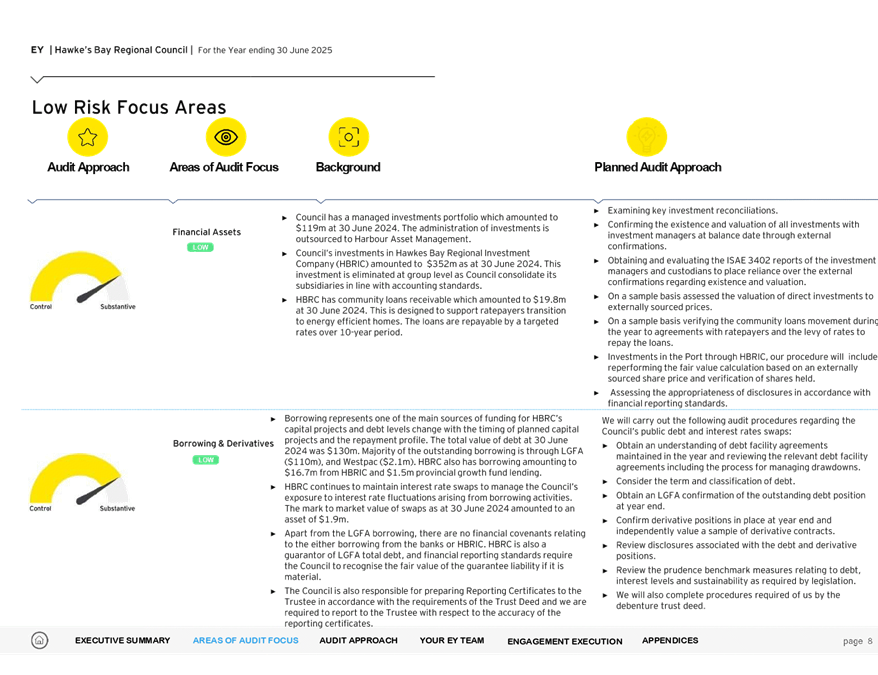878x675 pixels.
Task: Click the Areas of Audit Focus eye icon
Action: coord(226,138)
